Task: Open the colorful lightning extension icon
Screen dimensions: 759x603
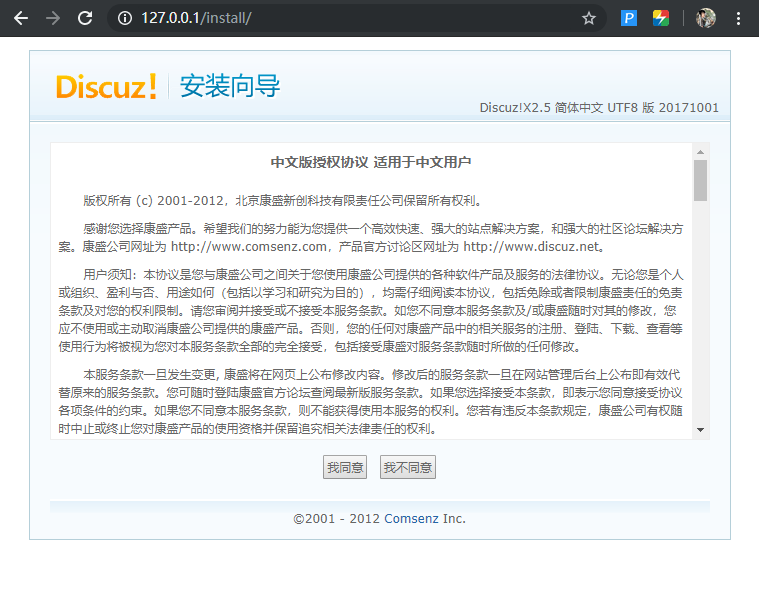Action: tap(661, 18)
